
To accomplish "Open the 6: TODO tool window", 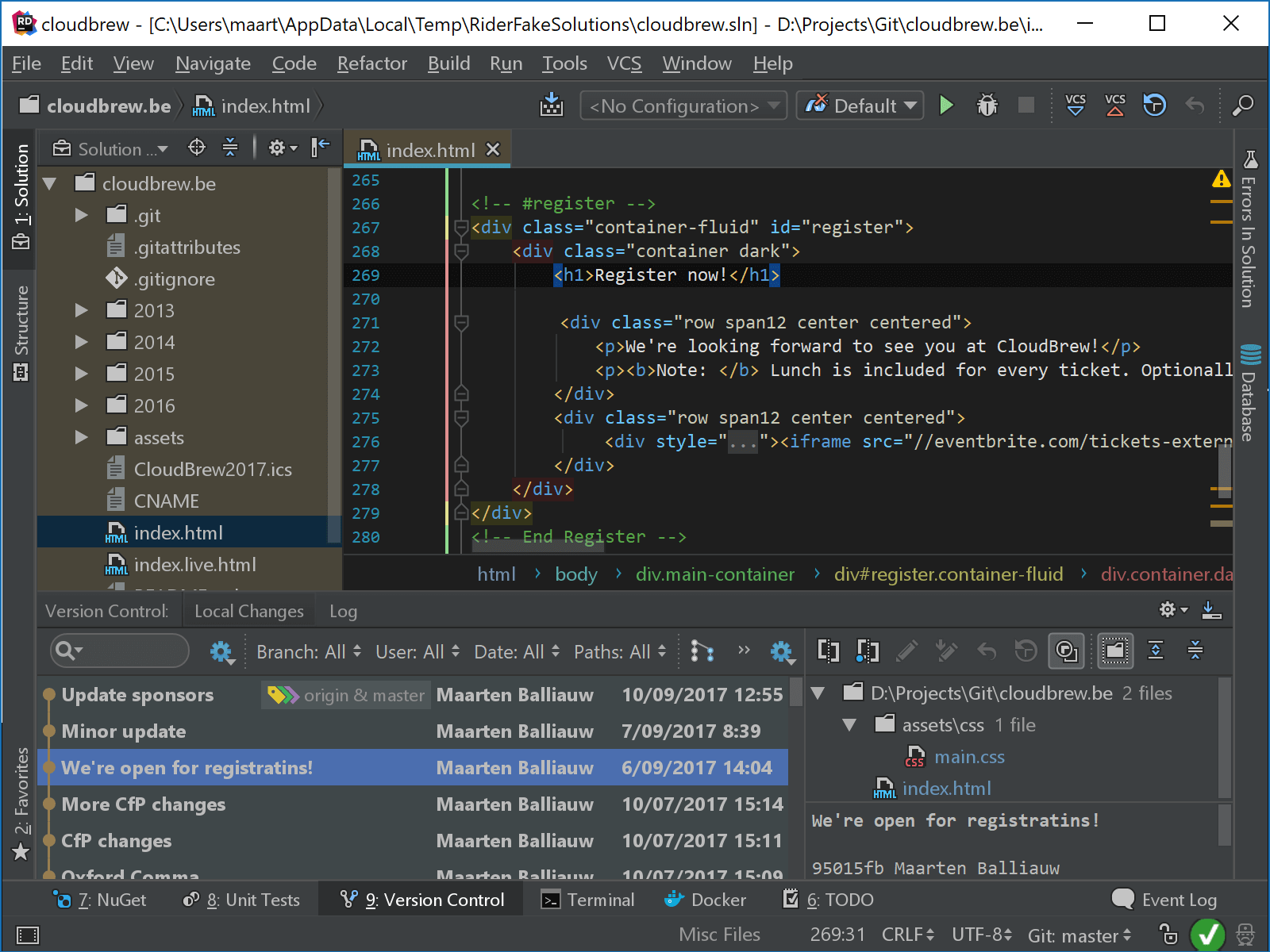I will point(828,900).
